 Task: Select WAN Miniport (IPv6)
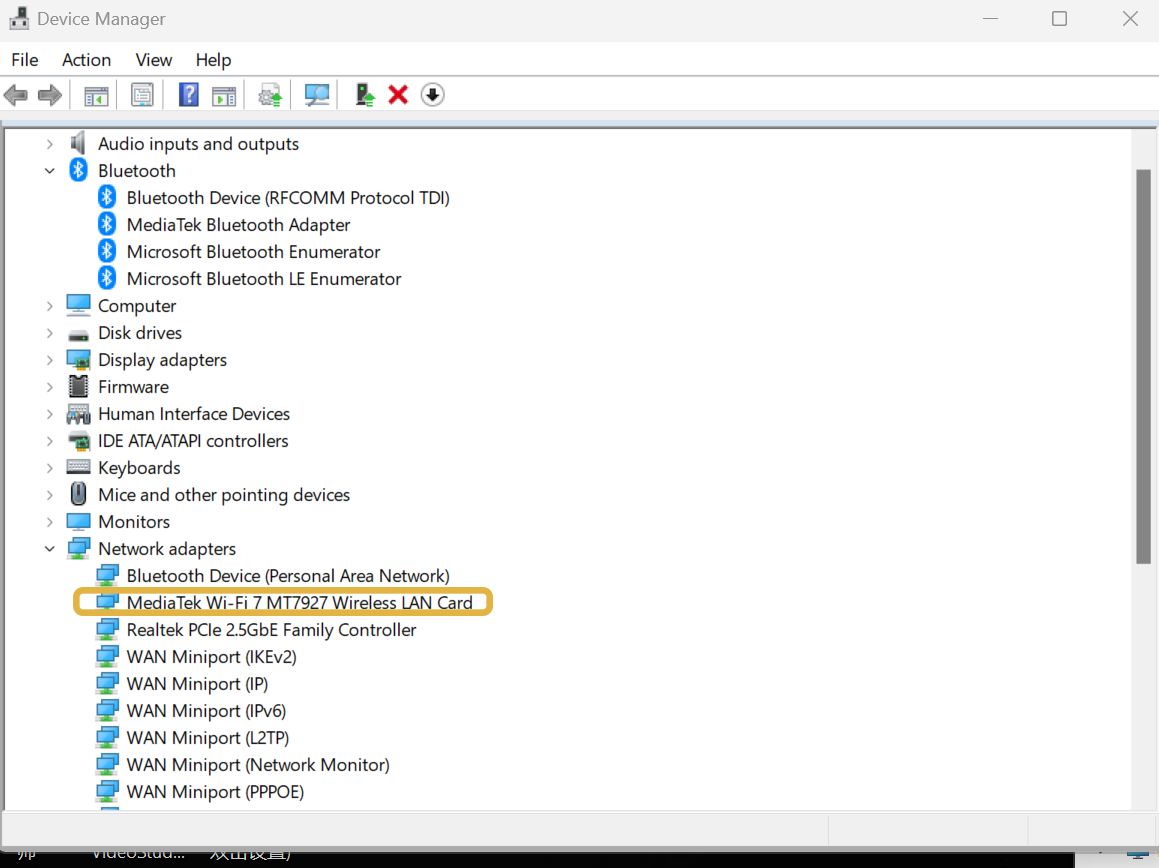[x=206, y=711]
